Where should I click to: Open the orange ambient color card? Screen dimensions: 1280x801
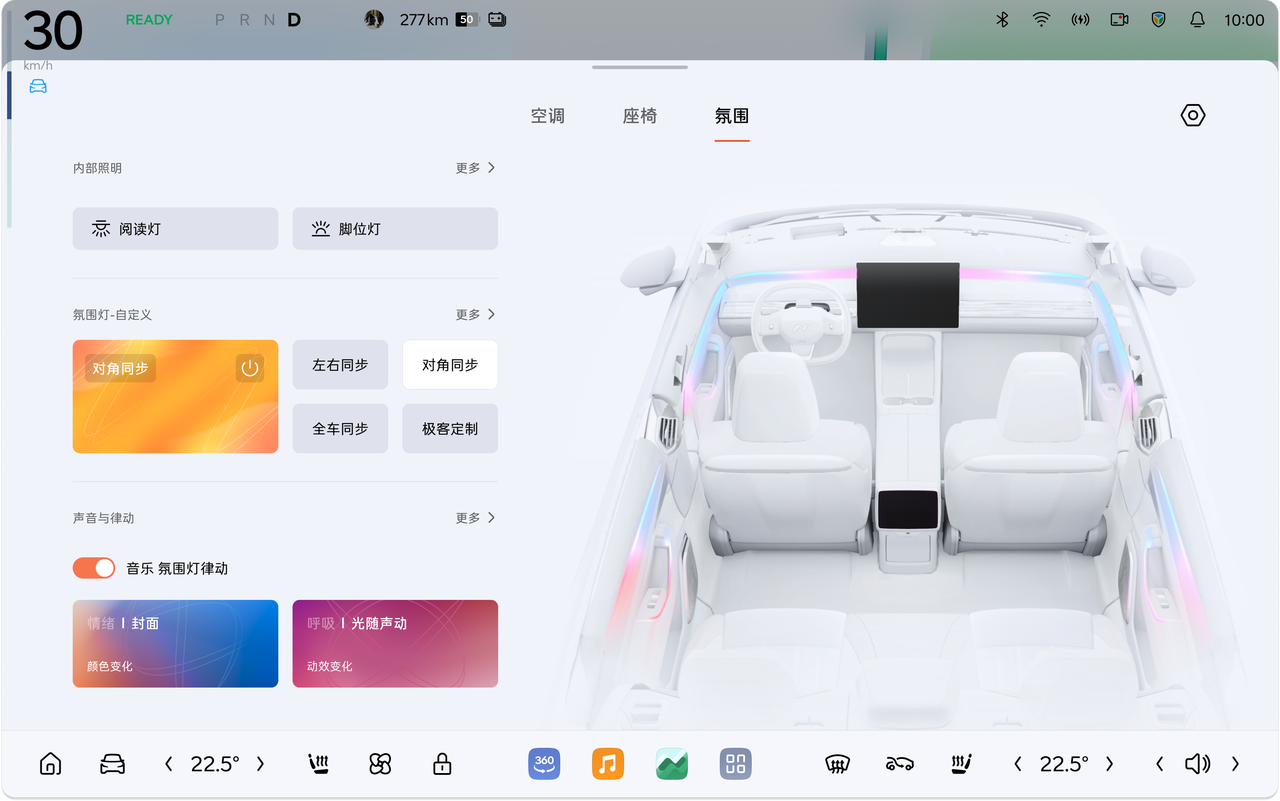click(x=175, y=396)
